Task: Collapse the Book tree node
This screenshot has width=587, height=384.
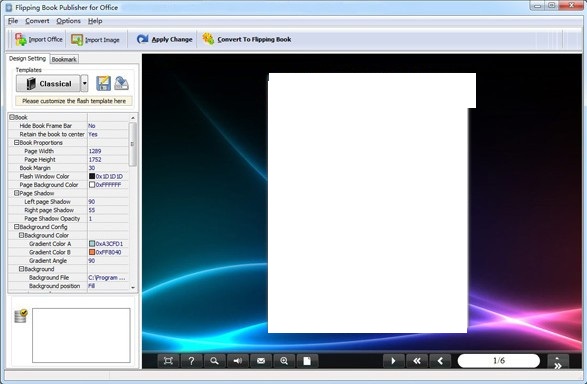Action: [12, 117]
